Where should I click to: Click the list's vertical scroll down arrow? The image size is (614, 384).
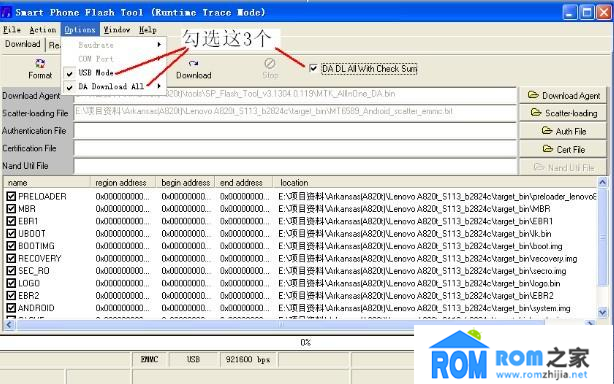pyautogui.click(x=602, y=312)
